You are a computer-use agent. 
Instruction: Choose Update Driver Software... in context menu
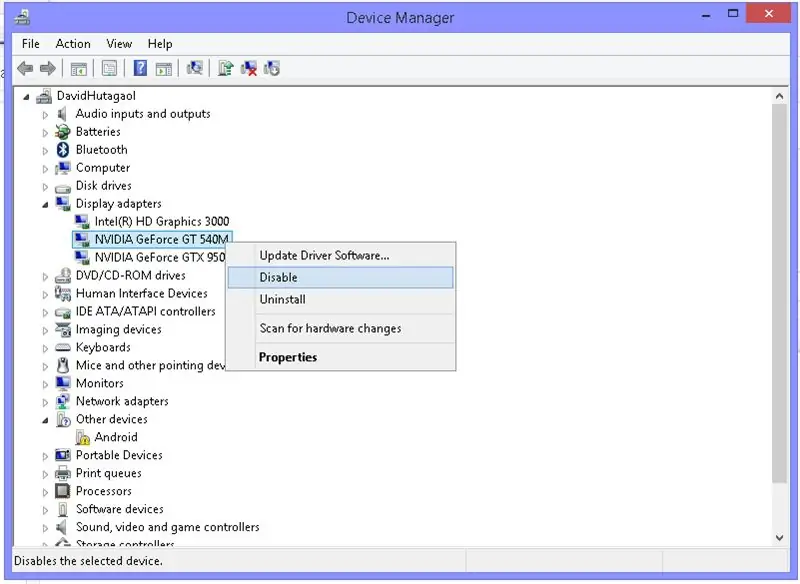click(340, 256)
